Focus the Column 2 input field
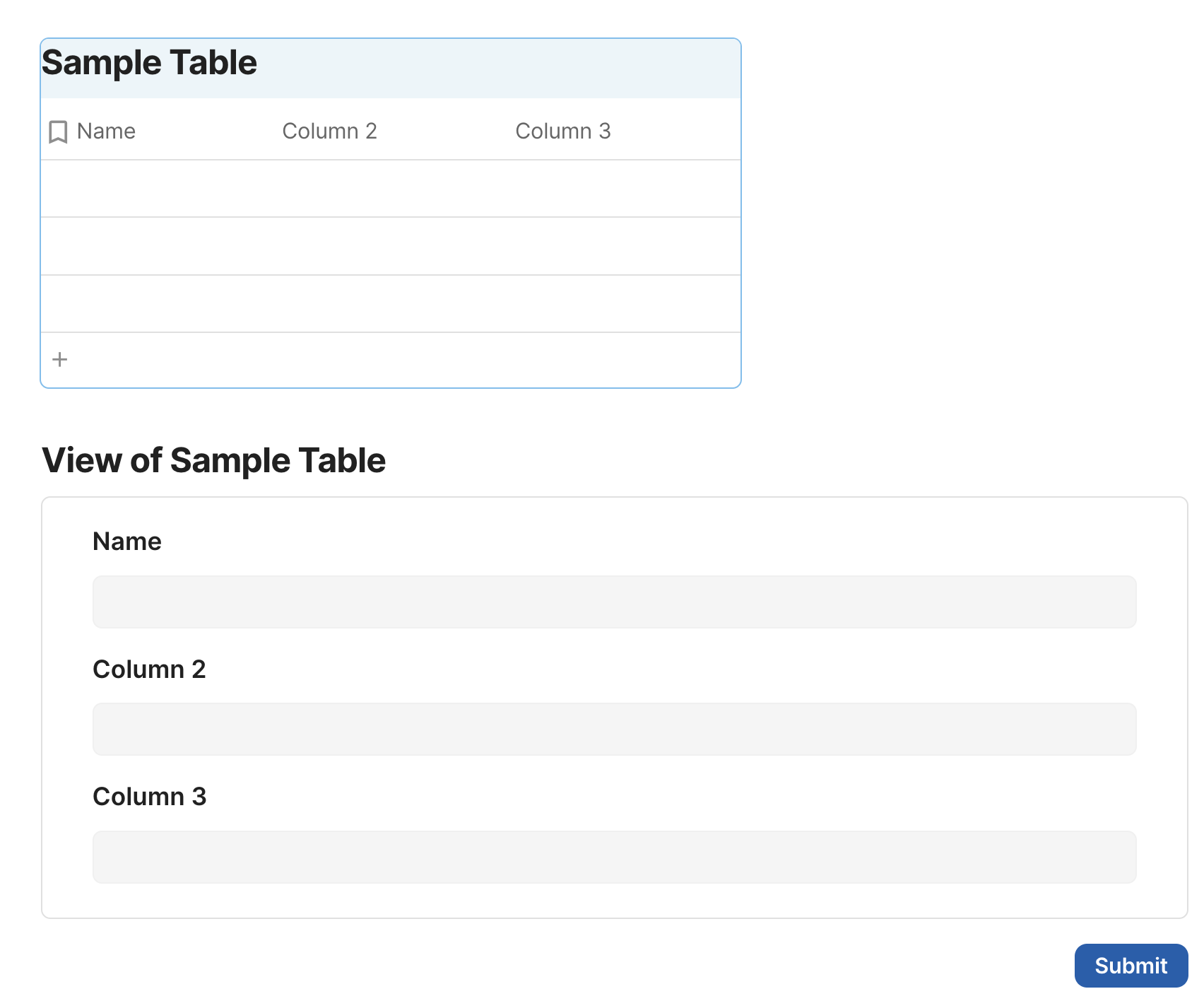Screen dimensions: 1204x1001 pyautogui.click(x=614, y=729)
